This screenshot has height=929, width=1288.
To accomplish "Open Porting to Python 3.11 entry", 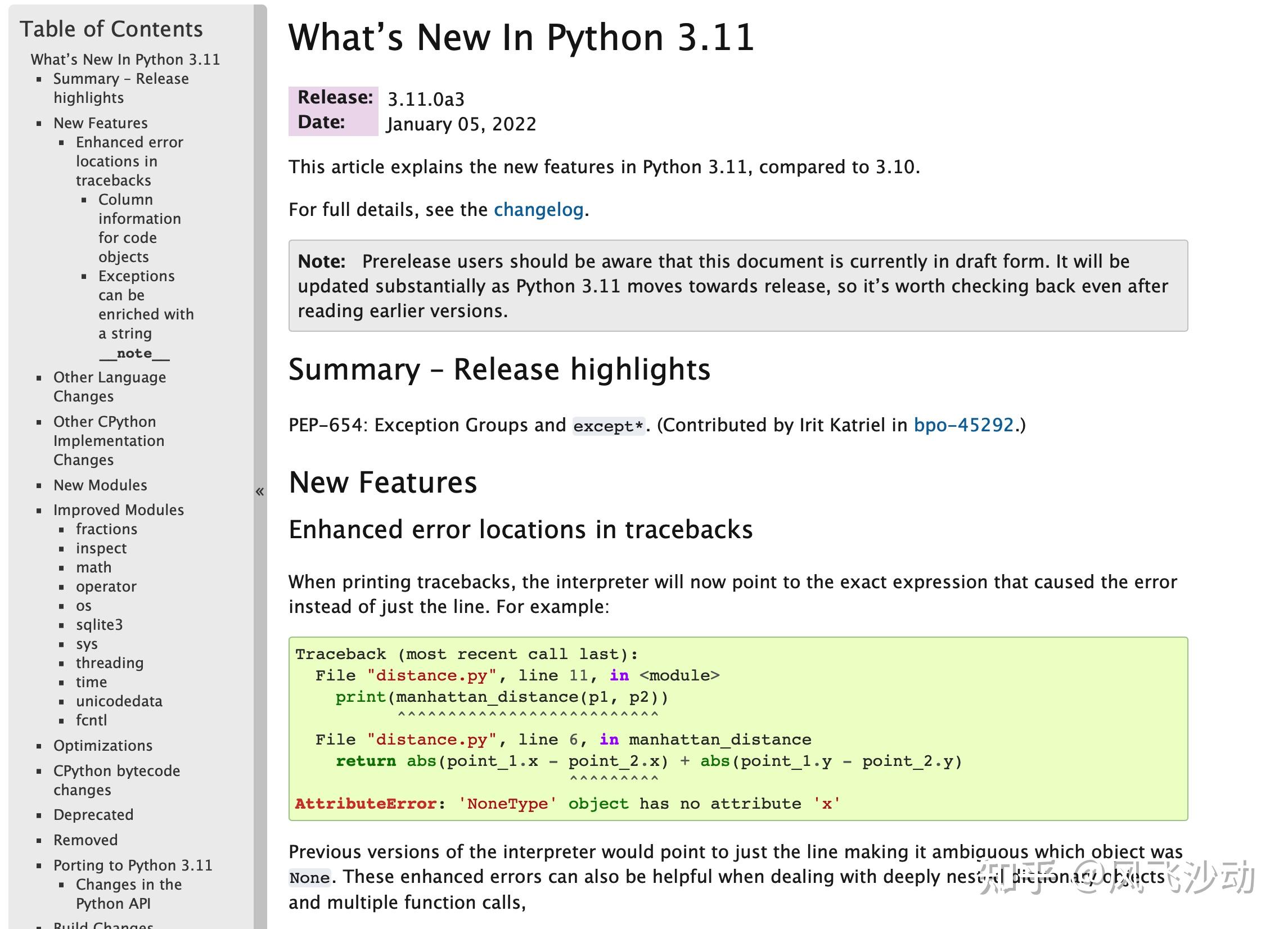I will pyautogui.click(x=132, y=865).
